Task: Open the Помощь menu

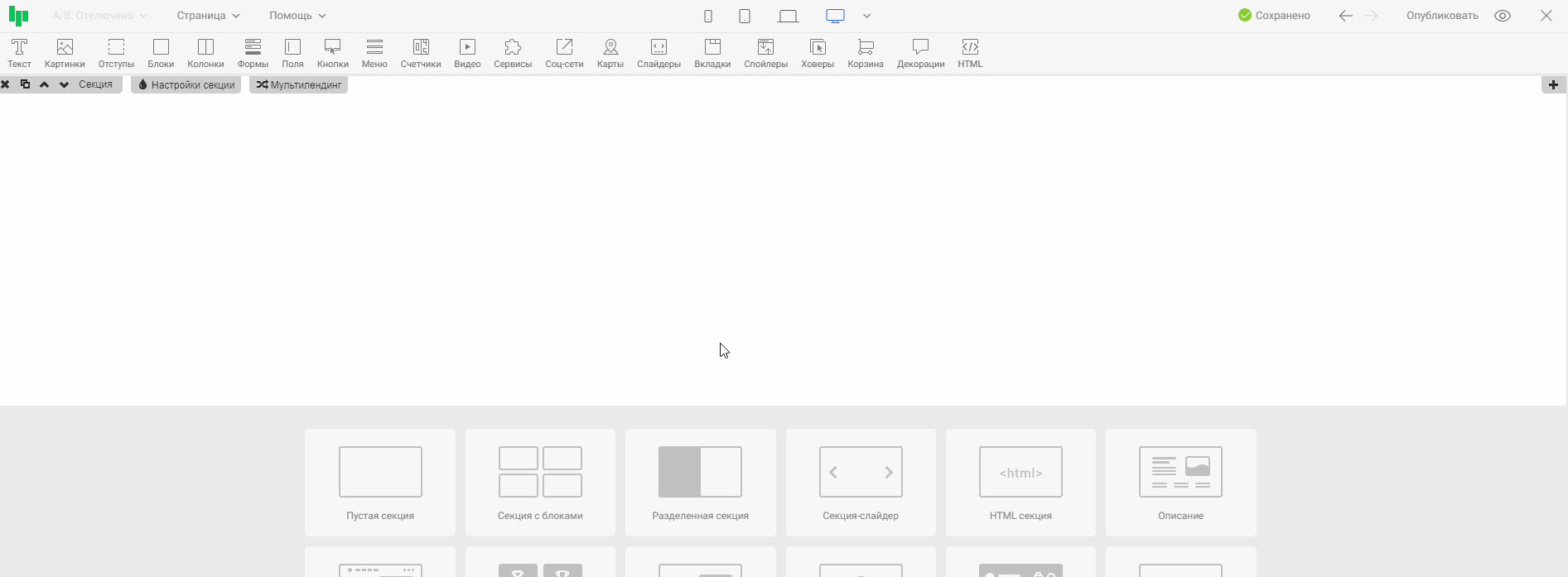Action: click(297, 16)
